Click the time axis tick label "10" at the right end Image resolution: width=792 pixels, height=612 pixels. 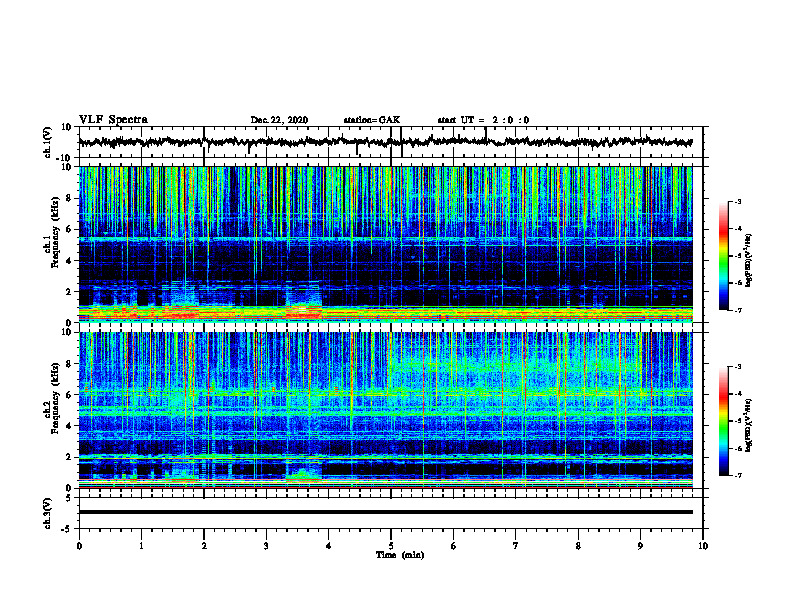(703, 546)
